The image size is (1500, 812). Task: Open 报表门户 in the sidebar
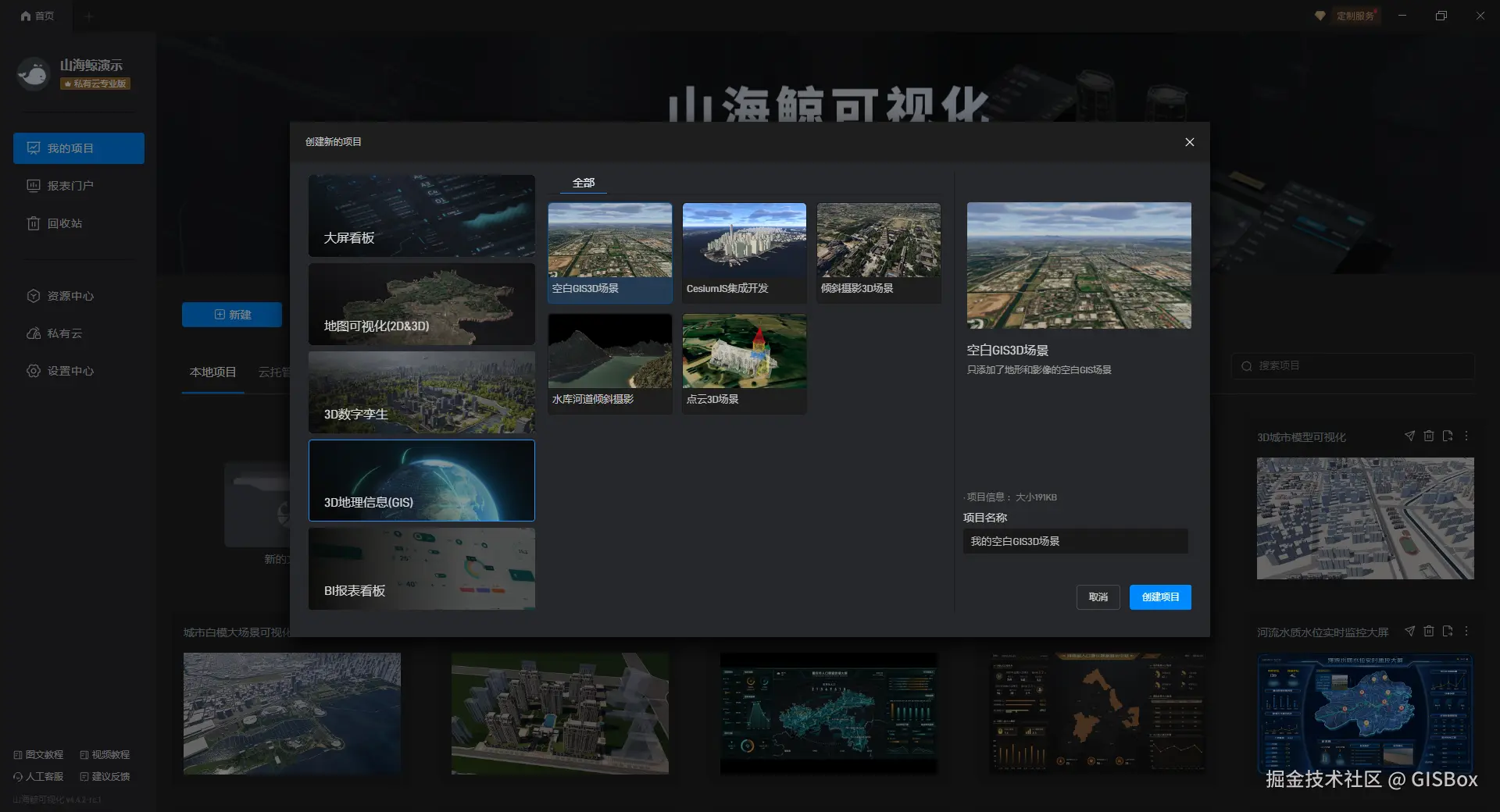point(79,186)
